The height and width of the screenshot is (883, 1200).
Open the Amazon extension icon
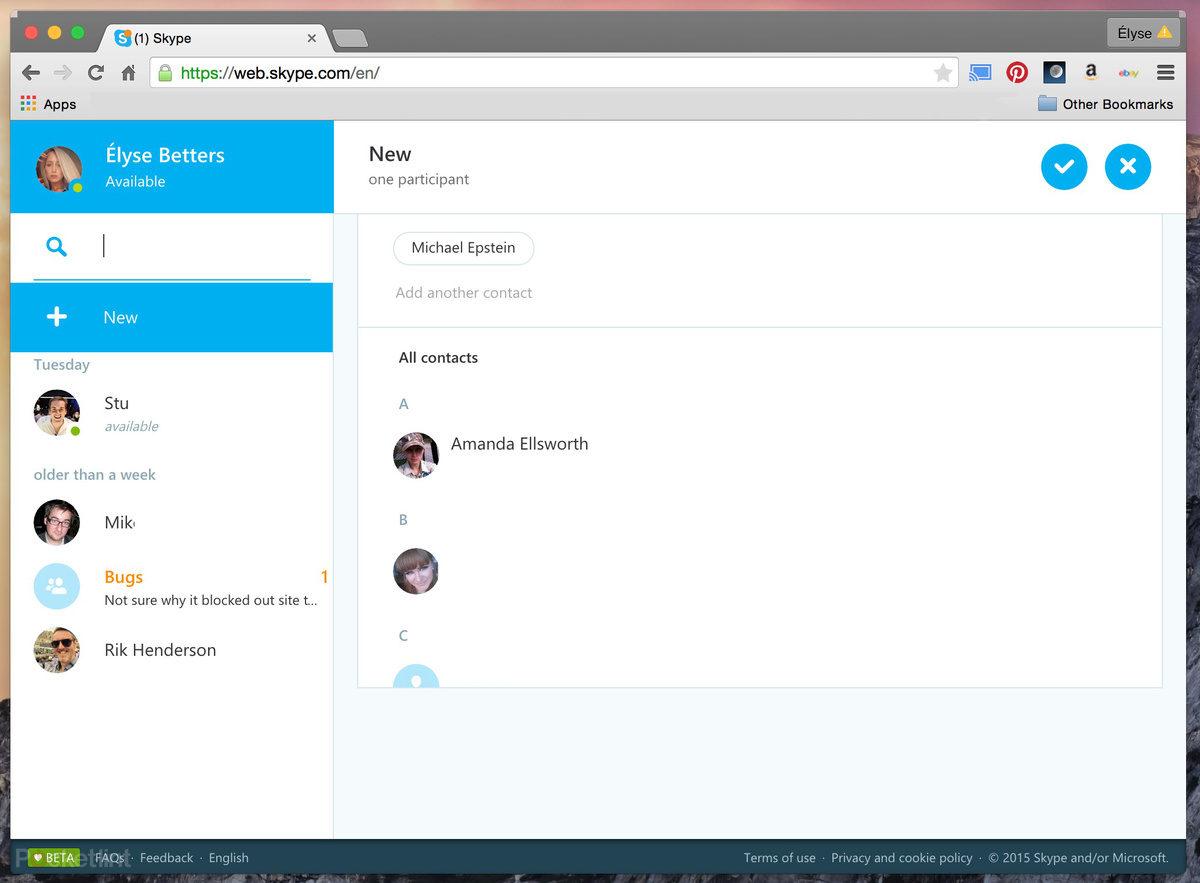1091,72
